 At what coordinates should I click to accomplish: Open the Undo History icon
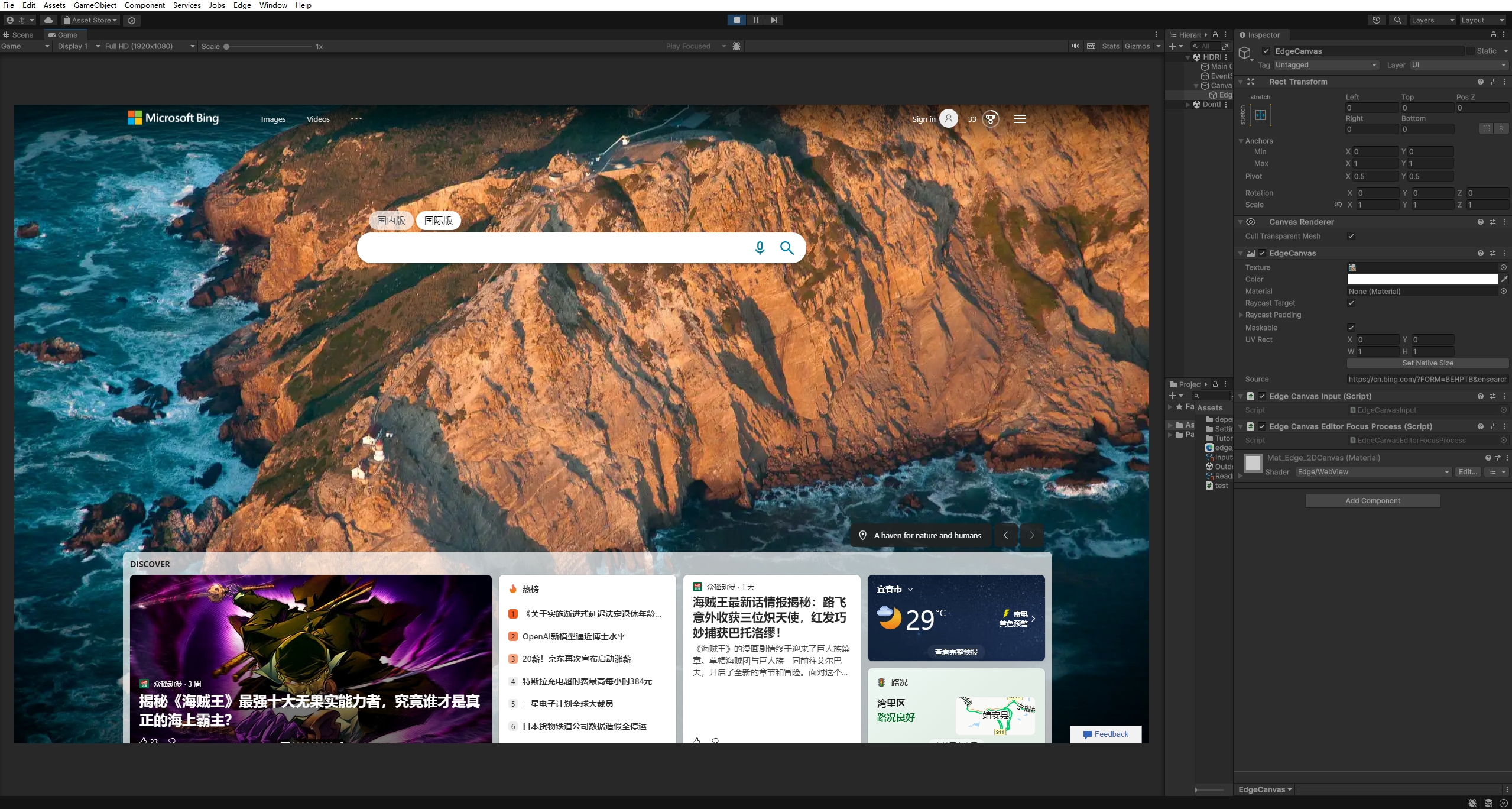(x=1377, y=20)
